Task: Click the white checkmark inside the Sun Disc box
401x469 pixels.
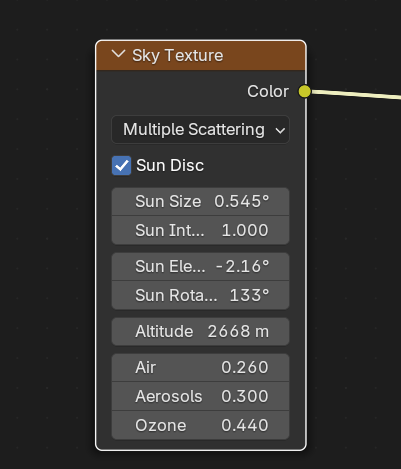Action: pos(121,165)
